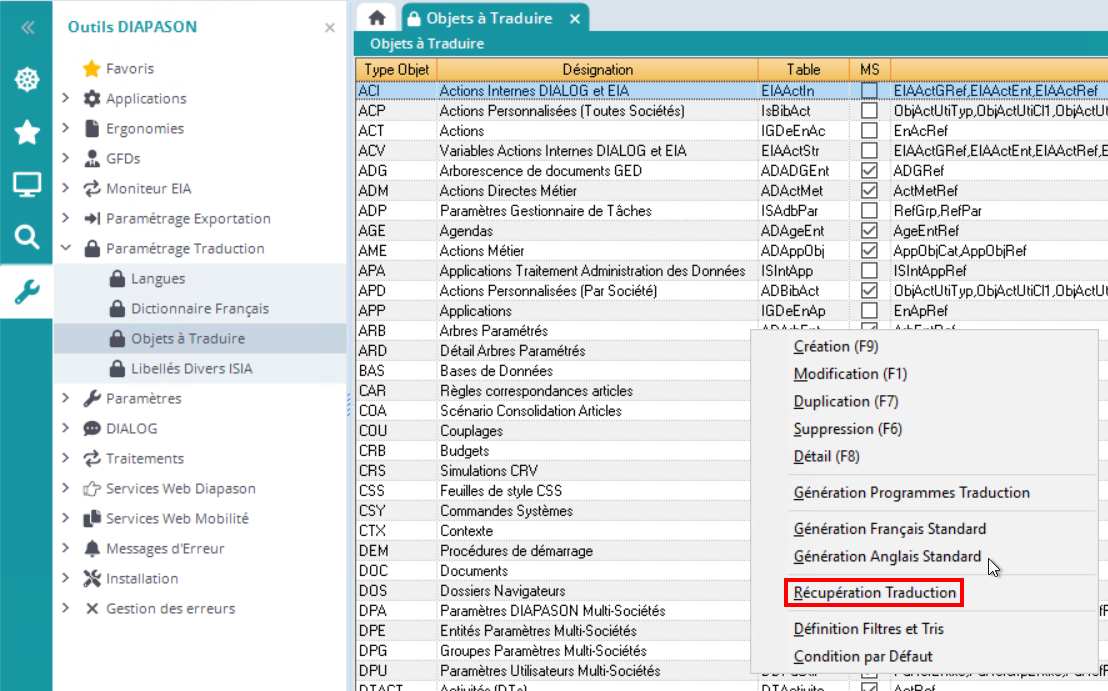Open the magnifier search sidebar icon
This screenshot has height=691, width=1108.
(x=26, y=237)
